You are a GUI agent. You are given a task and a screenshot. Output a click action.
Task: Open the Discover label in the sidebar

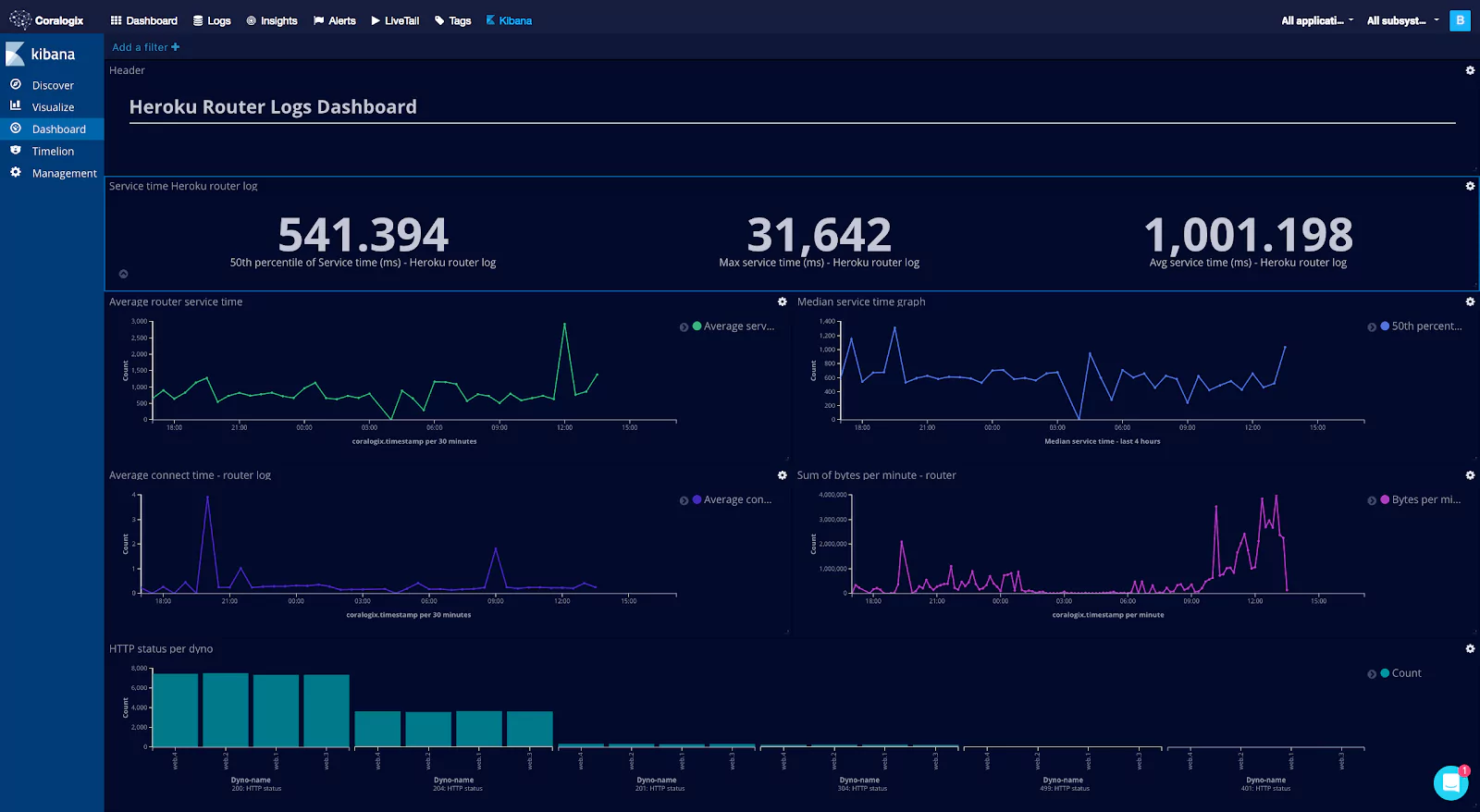point(53,85)
